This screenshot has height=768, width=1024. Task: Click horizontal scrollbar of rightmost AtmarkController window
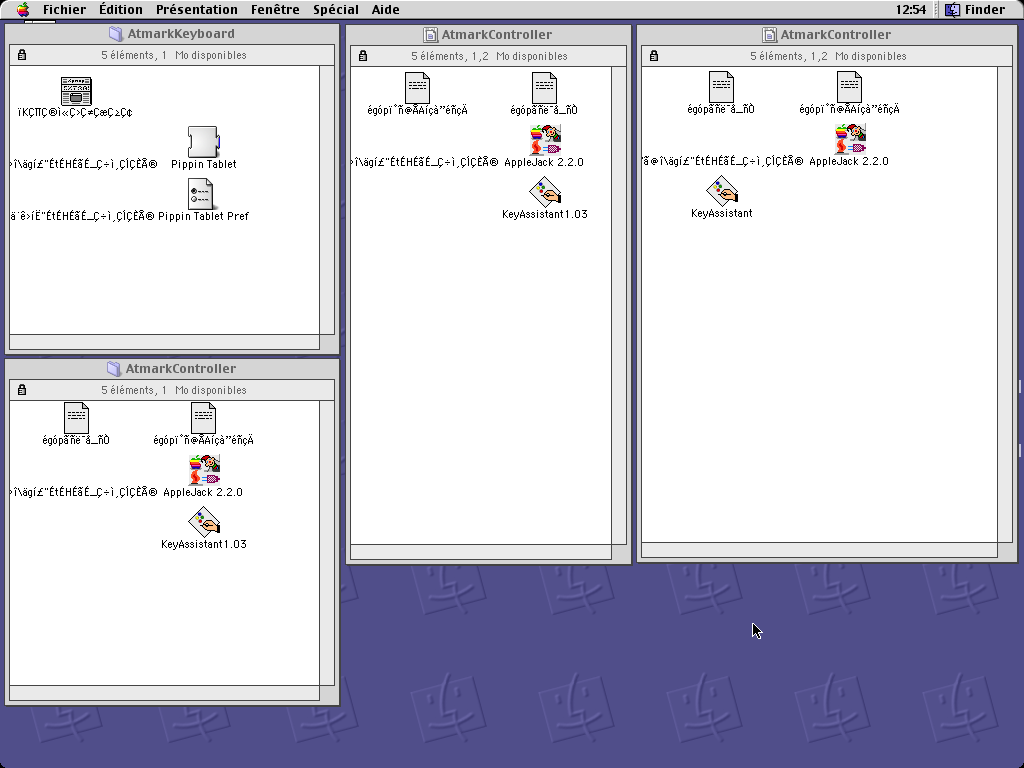pyautogui.click(x=820, y=550)
